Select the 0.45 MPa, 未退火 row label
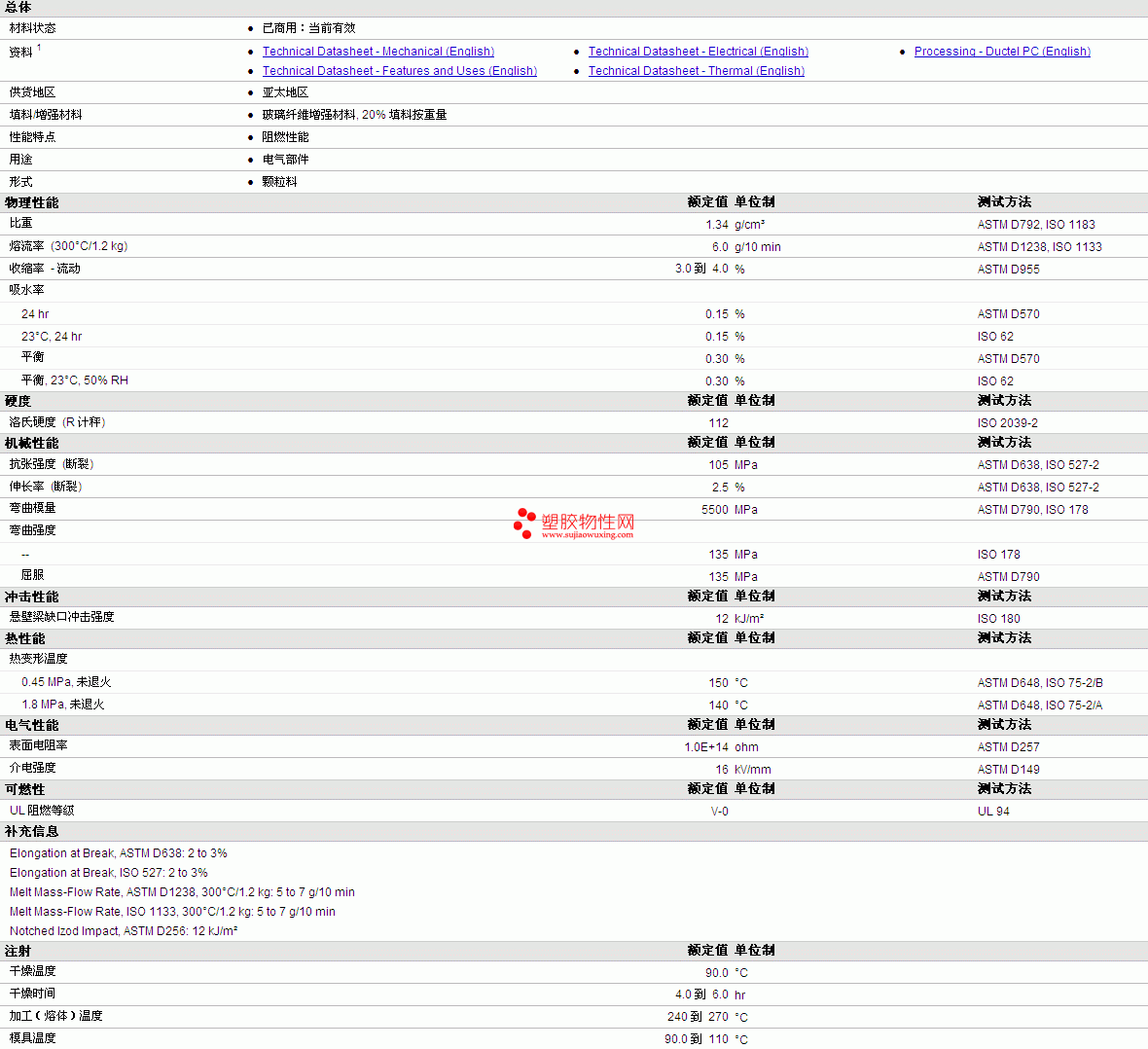This screenshot has width=1148, height=1049. click(66, 682)
